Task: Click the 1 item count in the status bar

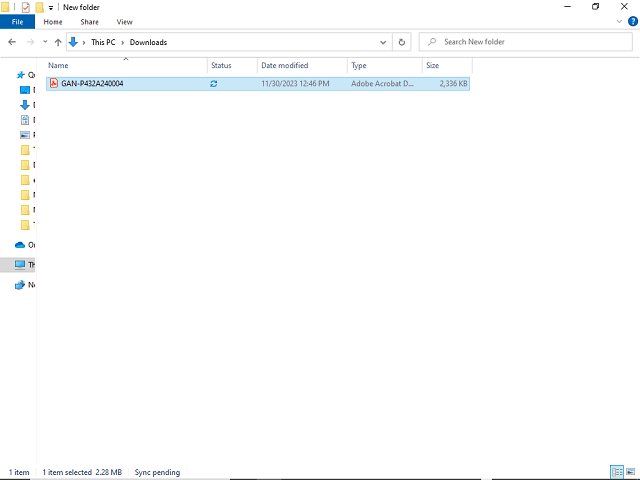Action: [x=19, y=472]
